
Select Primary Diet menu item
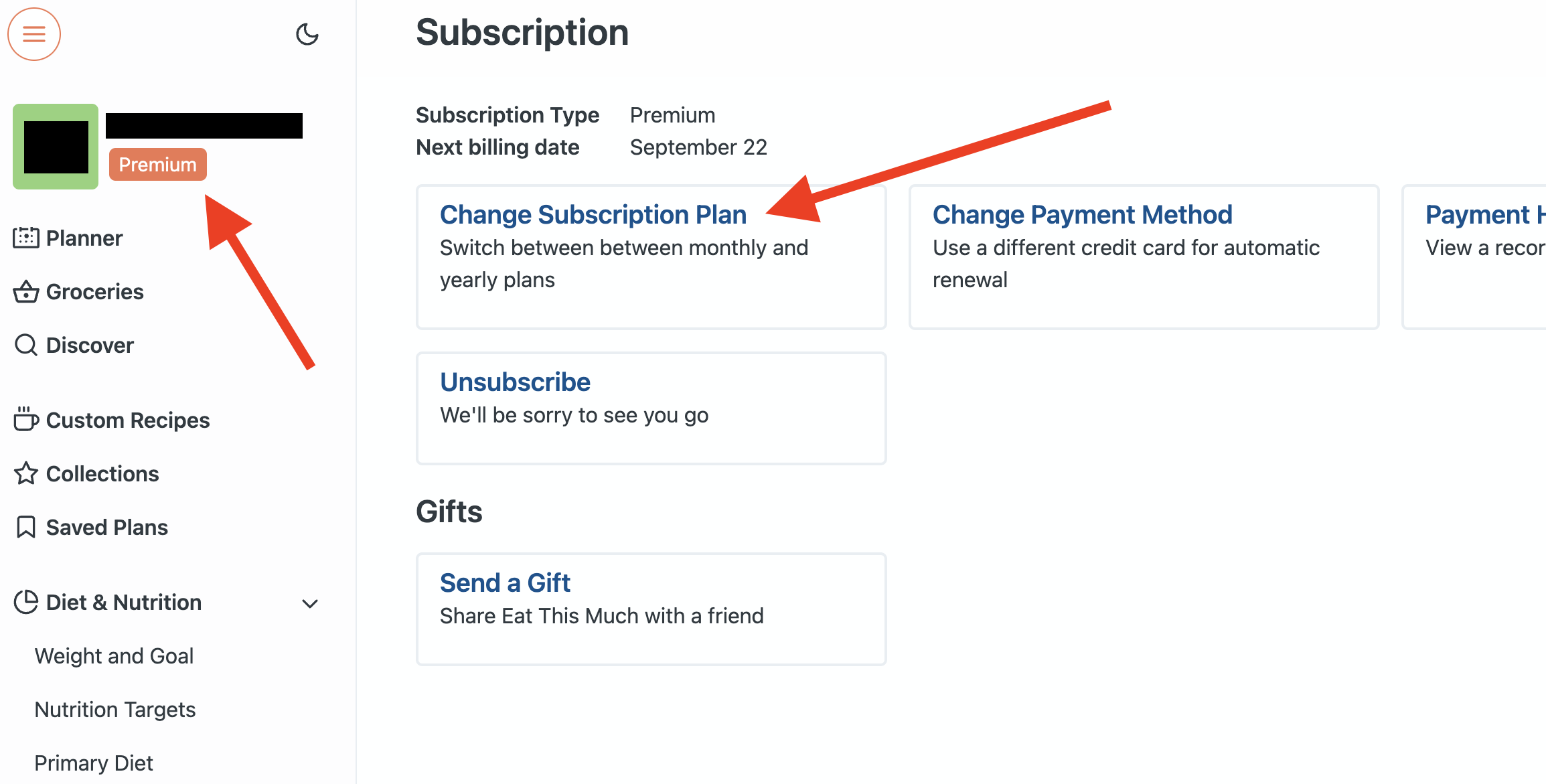(94, 763)
